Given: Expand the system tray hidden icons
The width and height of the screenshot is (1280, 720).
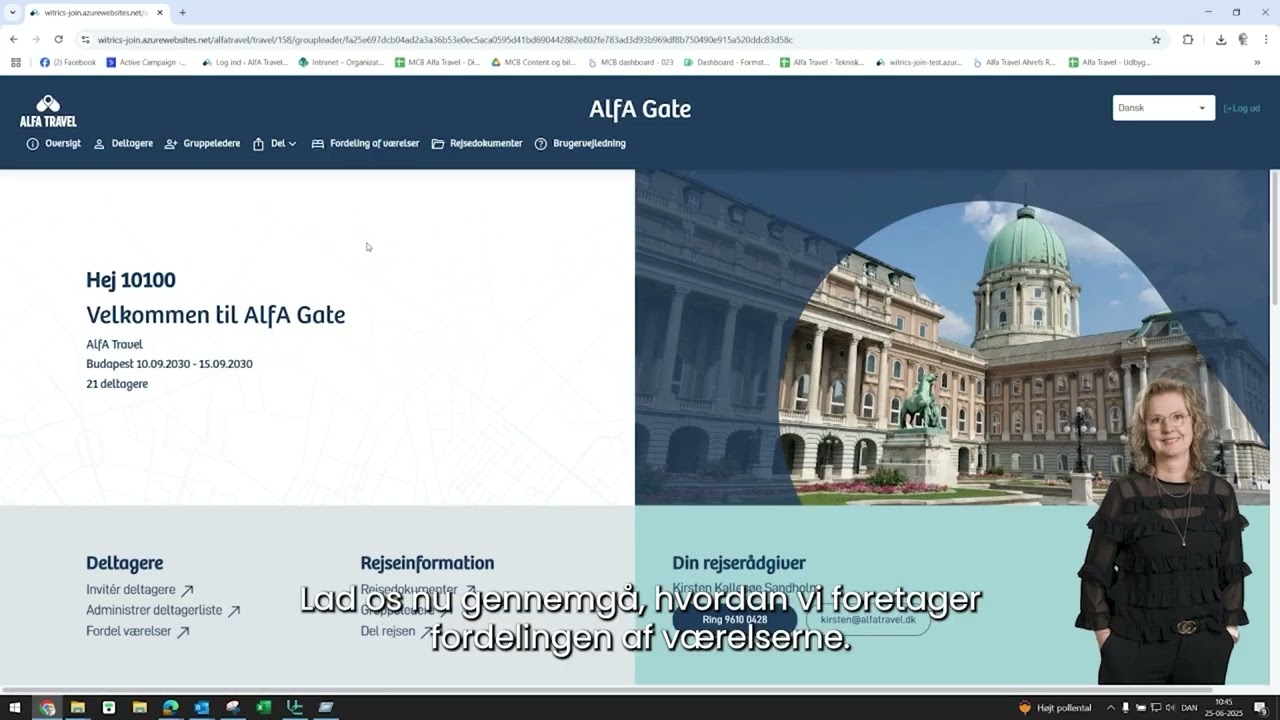Looking at the screenshot, I should 1110,708.
